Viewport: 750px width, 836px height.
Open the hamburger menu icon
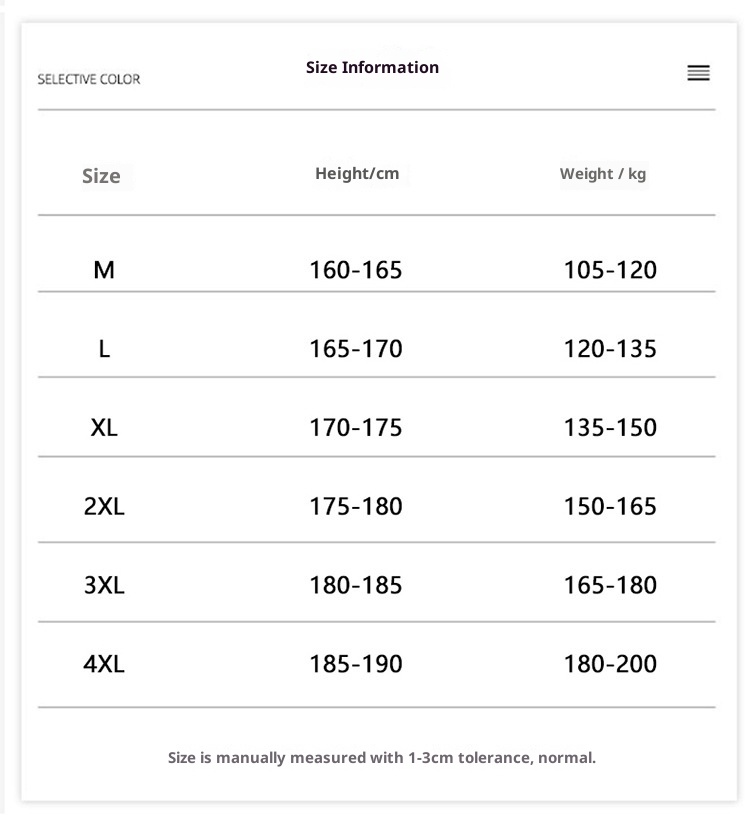click(x=699, y=73)
